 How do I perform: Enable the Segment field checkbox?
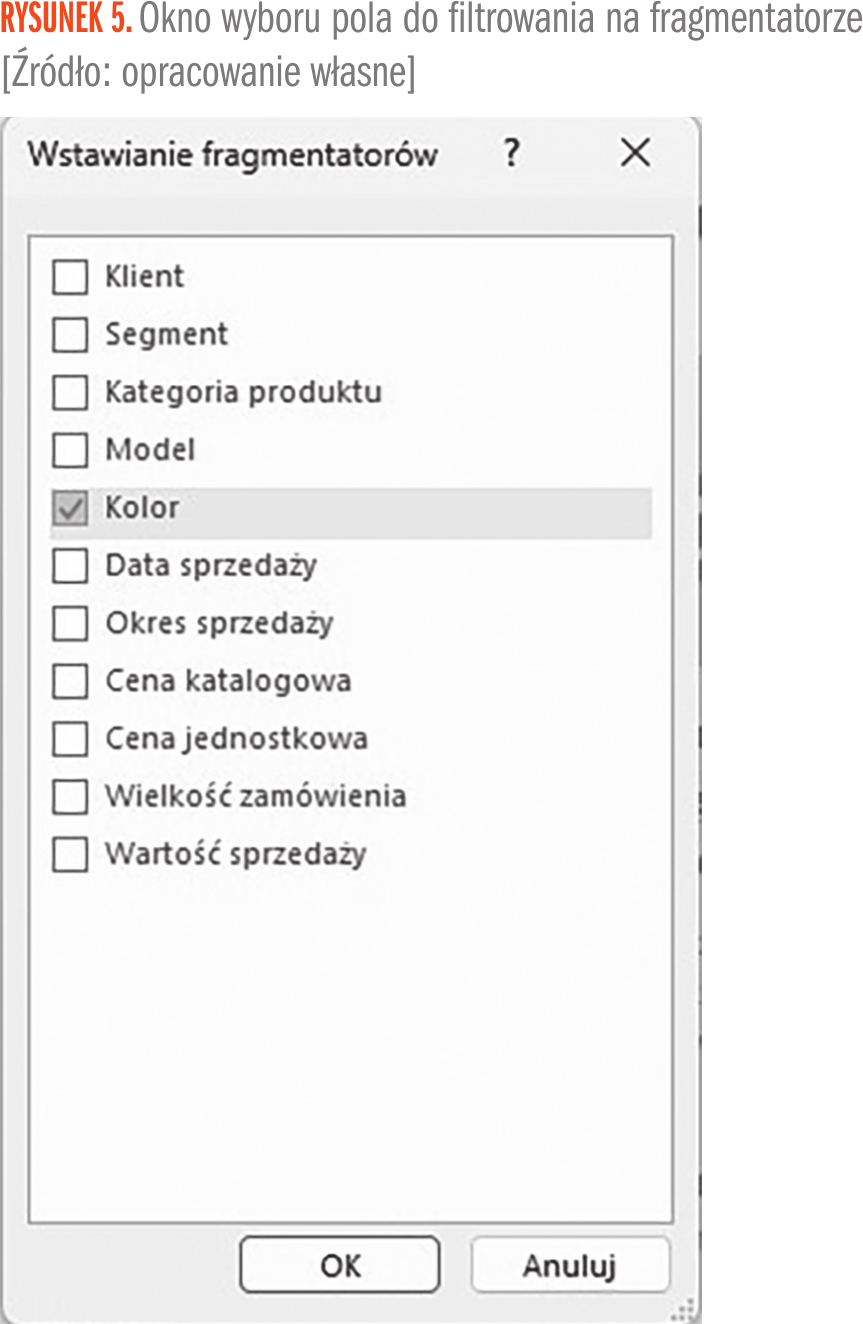[x=70, y=335]
